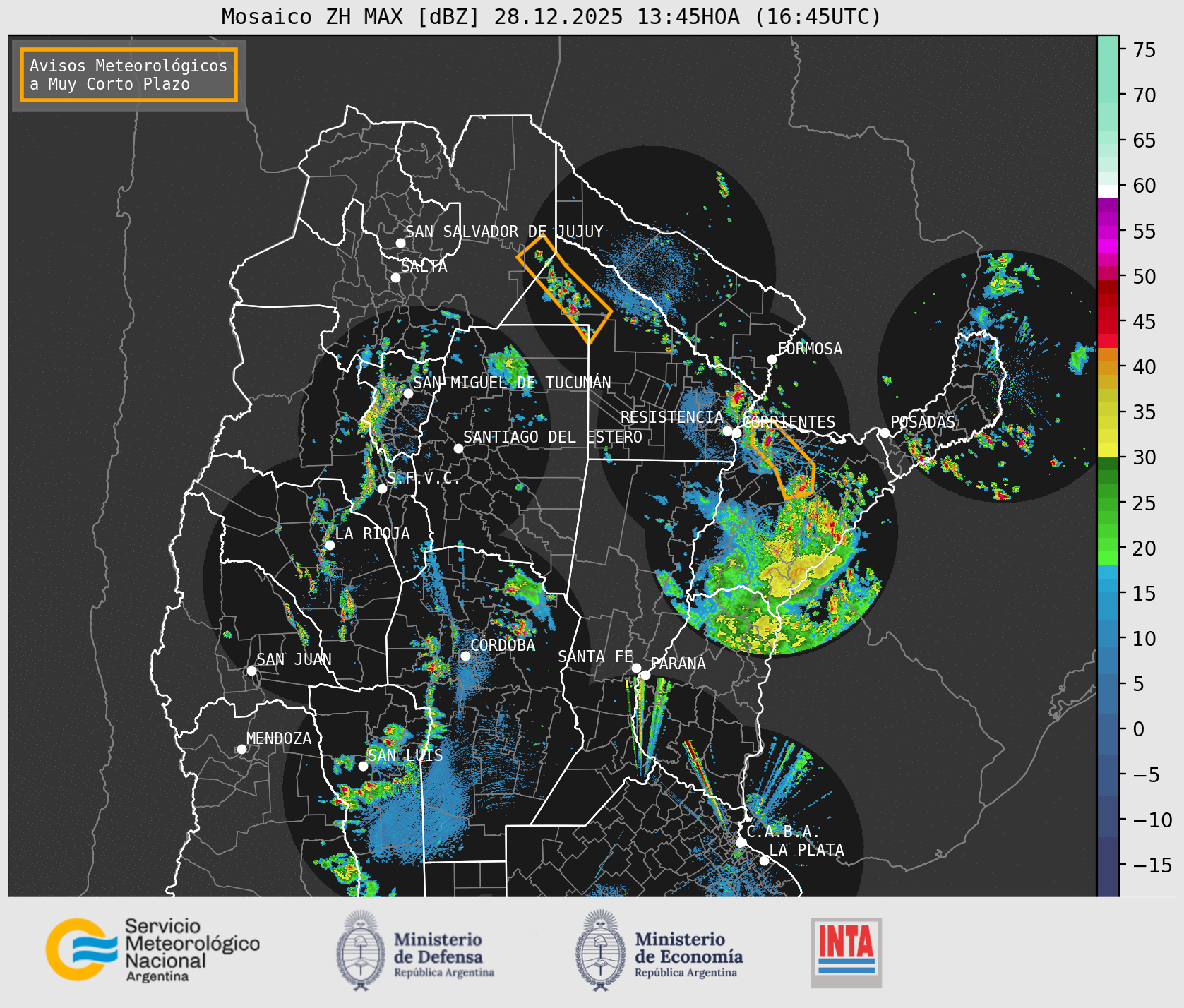Click the PARANÁ city label
The width and height of the screenshot is (1184, 1008).
pyautogui.click(x=678, y=664)
